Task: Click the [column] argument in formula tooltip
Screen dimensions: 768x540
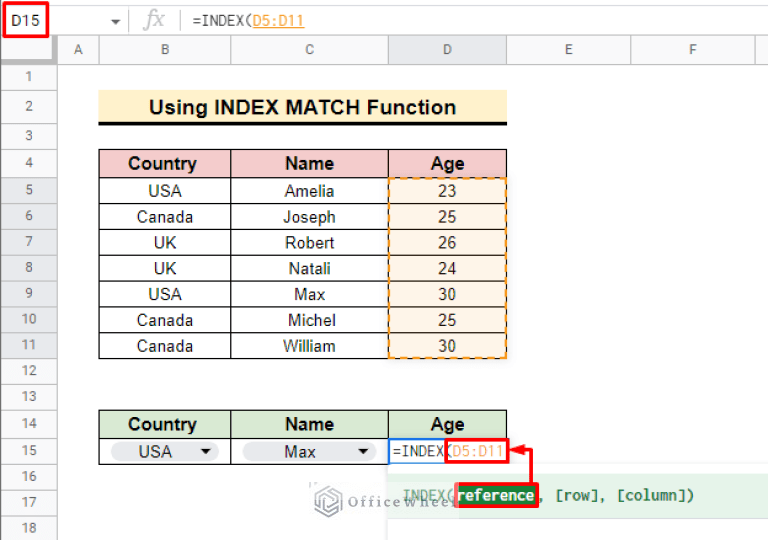Action: click(x=651, y=495)
